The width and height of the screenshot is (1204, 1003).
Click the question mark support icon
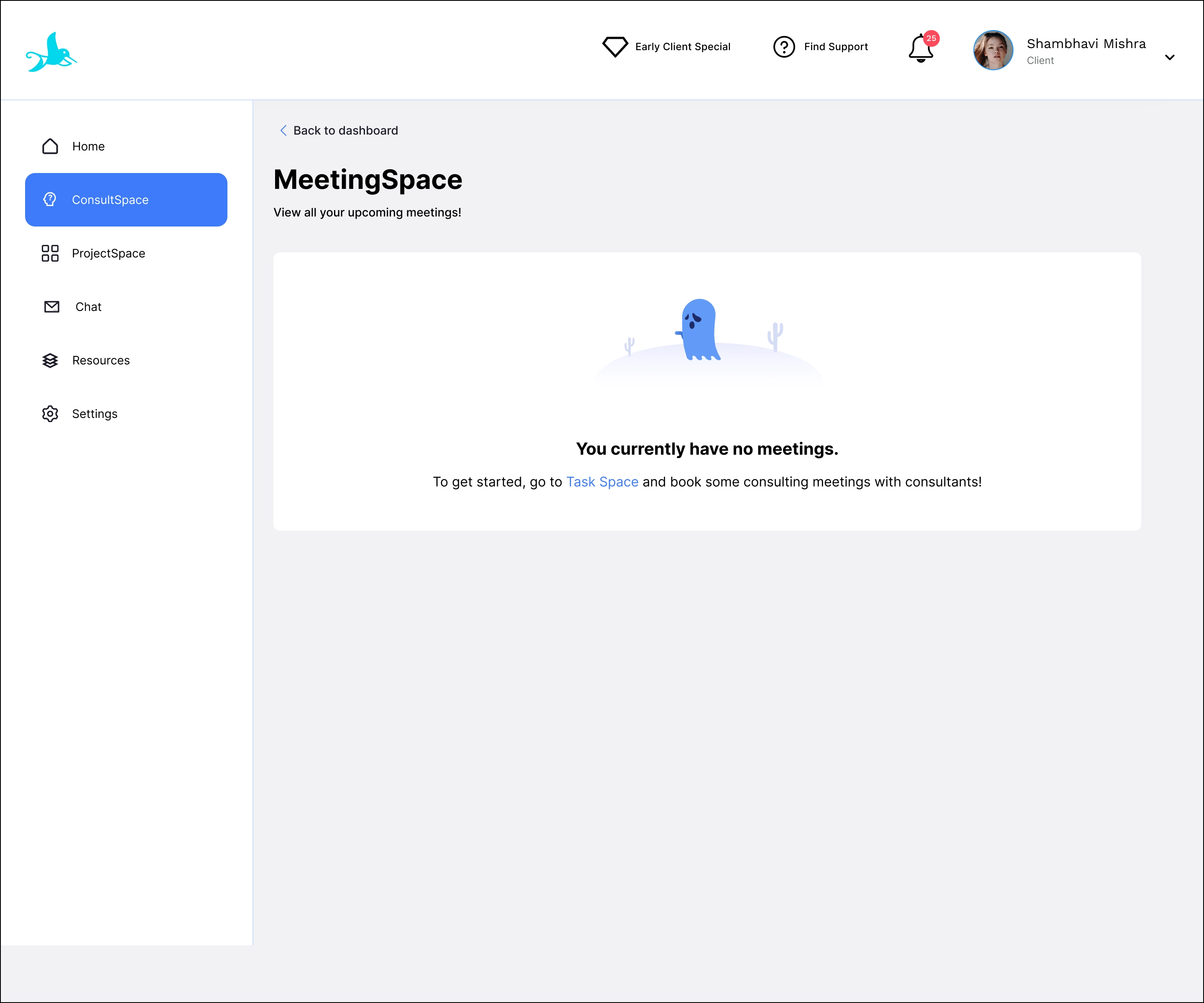[784, 46]
